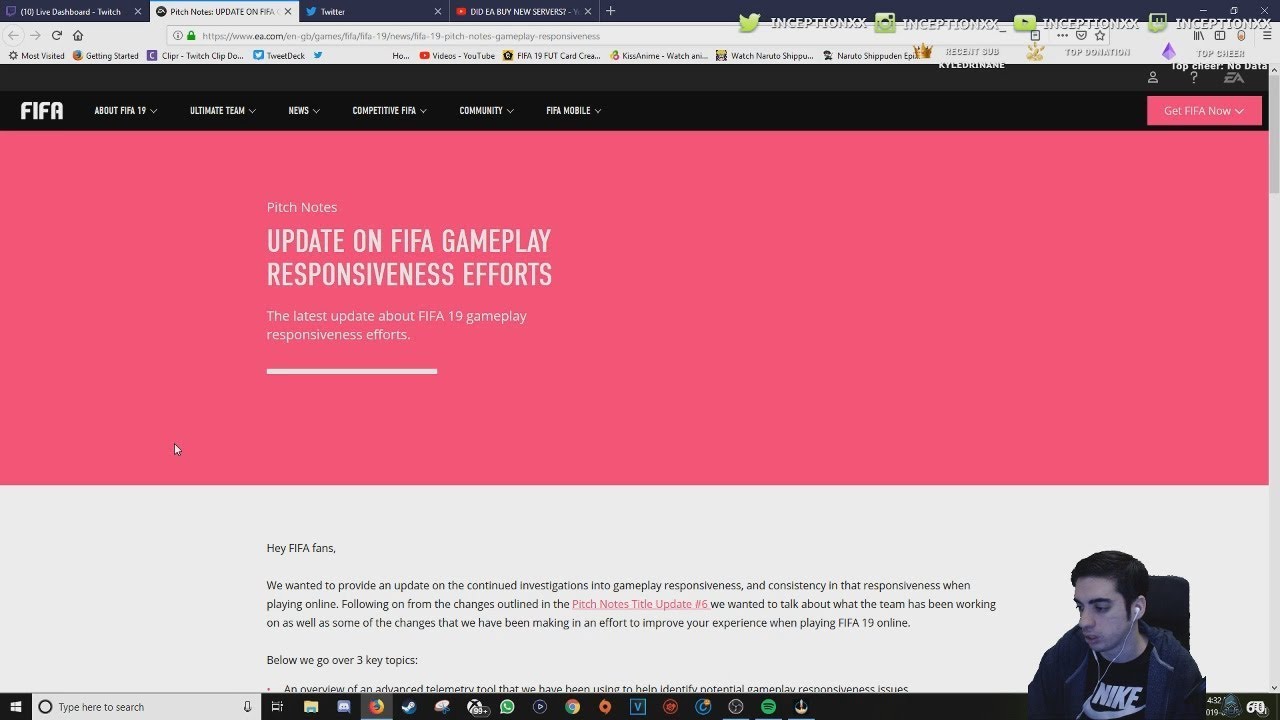Open the KissAnime bookmark

pyautogui.click(x=658, y=56)
